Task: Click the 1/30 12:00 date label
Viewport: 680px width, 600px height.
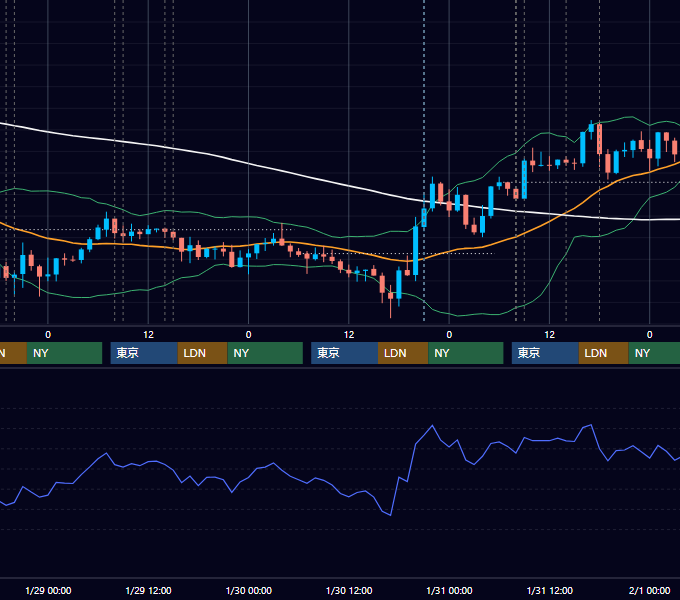Action: pyautogui.click(x=349, y=590)
